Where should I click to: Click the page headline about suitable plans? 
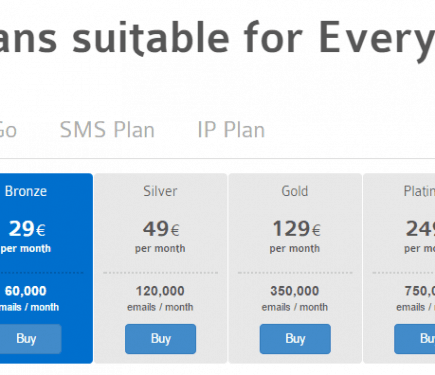point(217,39)
